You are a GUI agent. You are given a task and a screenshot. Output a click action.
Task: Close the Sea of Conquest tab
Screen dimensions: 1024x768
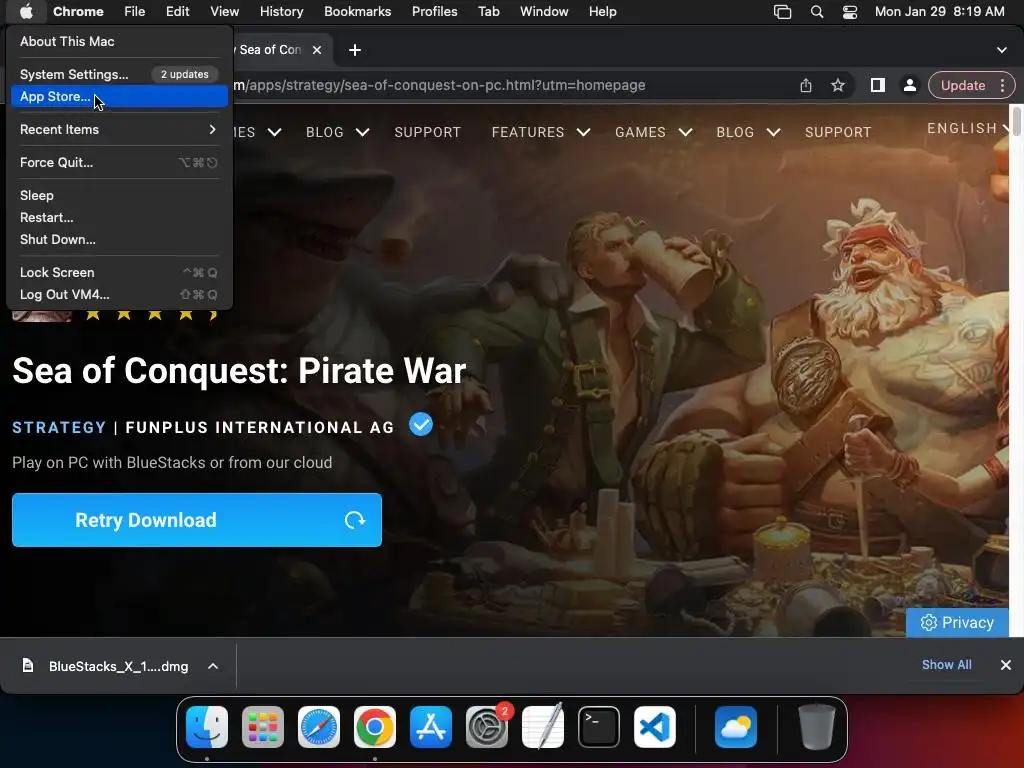click(x=317, y=50)
